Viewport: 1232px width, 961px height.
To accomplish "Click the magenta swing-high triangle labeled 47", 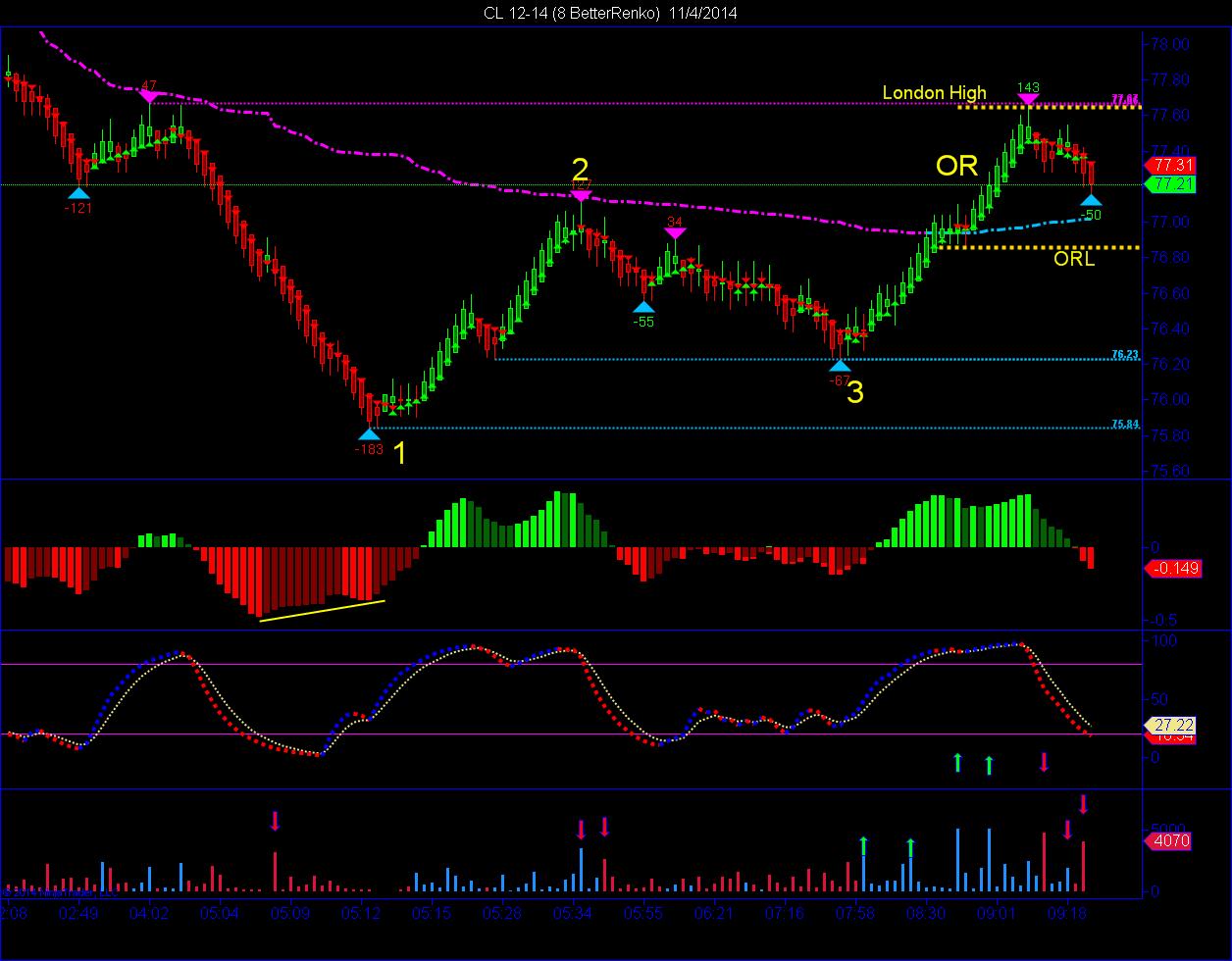I will click(149, 97).
